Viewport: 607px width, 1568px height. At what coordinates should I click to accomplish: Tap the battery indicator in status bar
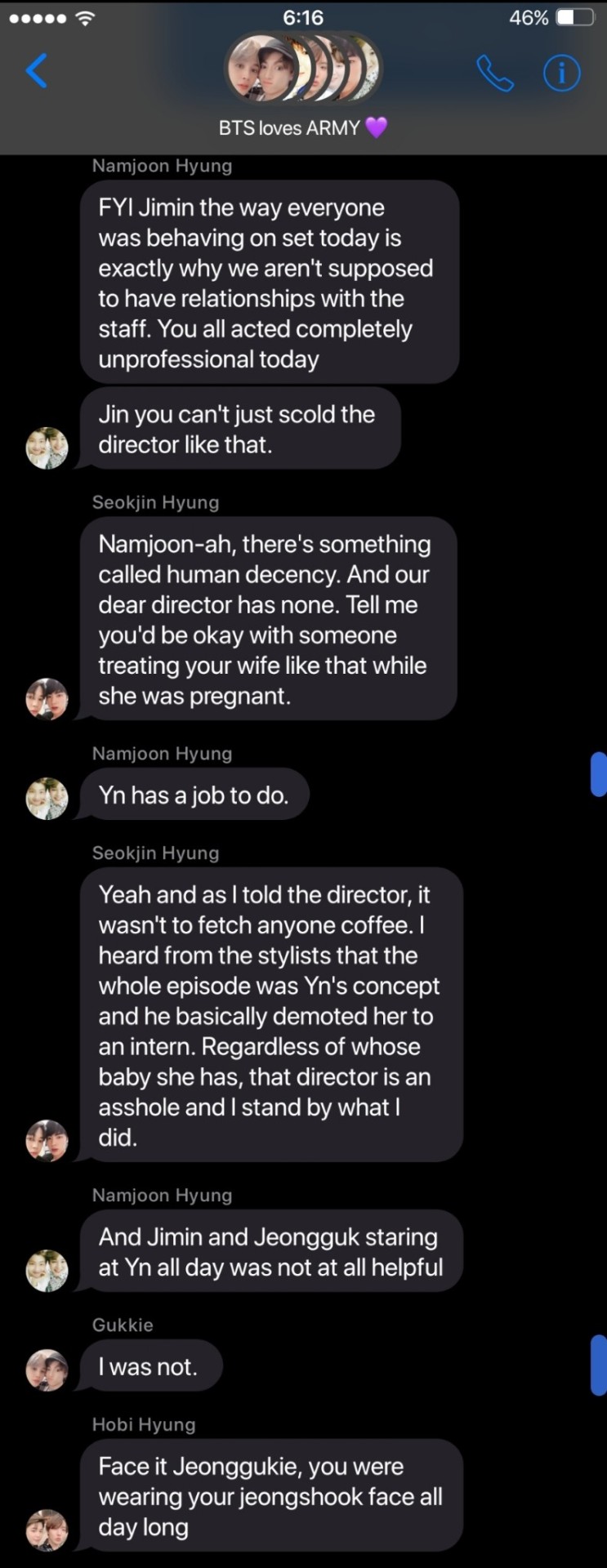click(x=575, y=18)
